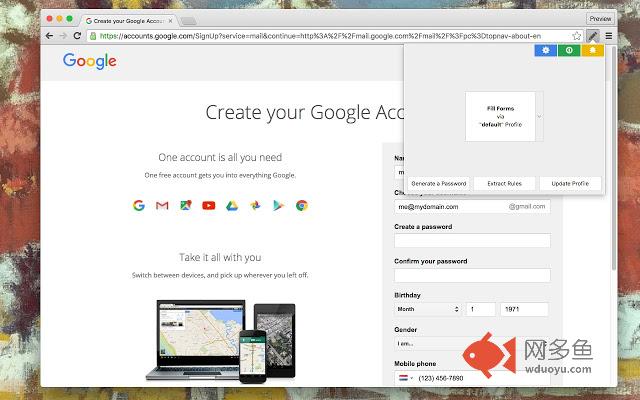Select the Create your Google Account tab
This screenshot has height=400, width=640.
[x=130, y=19]
